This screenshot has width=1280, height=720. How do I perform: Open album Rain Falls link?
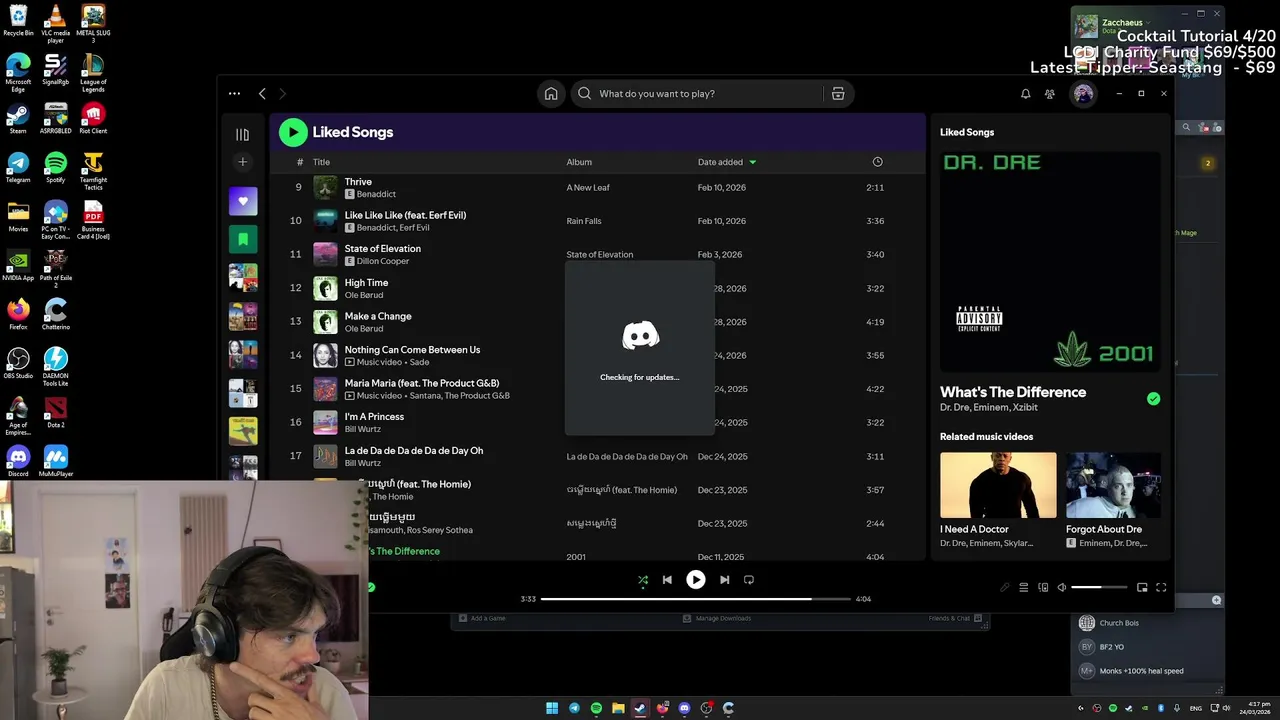point(584,221)
